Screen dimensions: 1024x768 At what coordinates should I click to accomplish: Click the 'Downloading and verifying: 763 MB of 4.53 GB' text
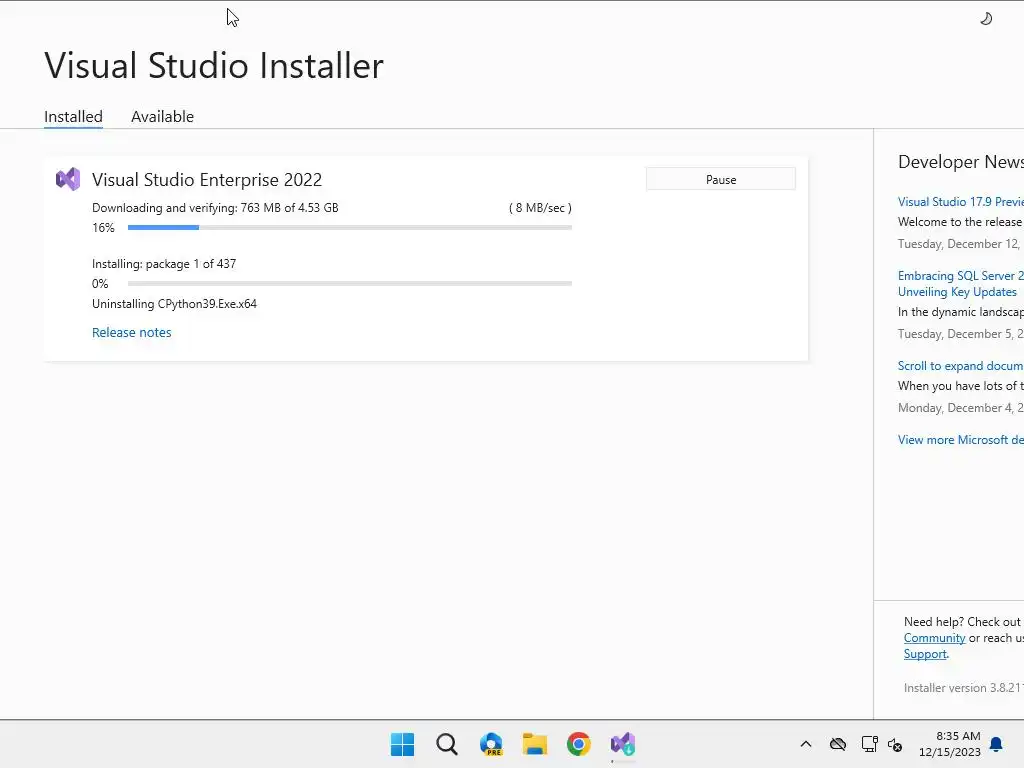click(x=215, y=208)
